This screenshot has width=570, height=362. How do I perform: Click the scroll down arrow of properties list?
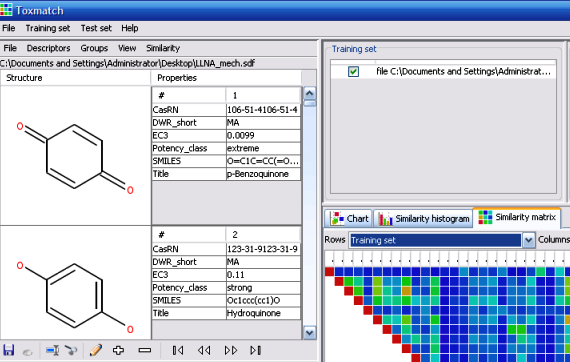(309, 332)
